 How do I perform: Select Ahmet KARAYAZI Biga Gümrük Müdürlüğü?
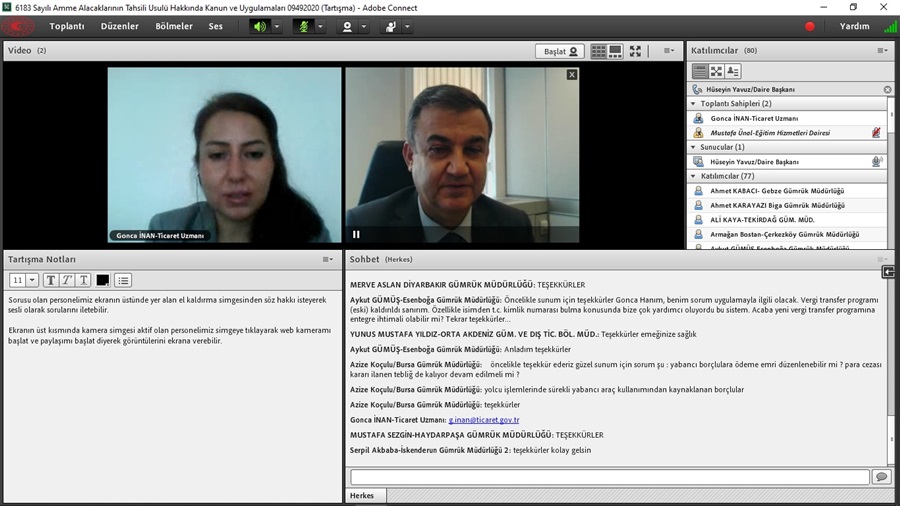coord(788,205)
